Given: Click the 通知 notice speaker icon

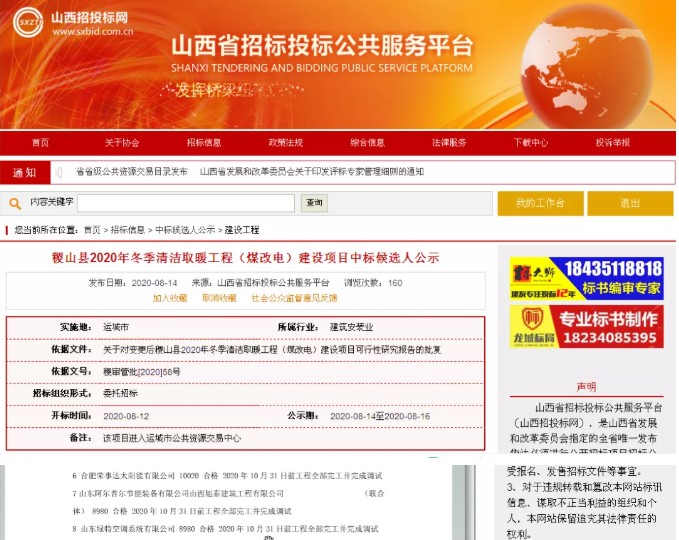Looking at the screenshot, I should pyautogui.click(x=59, y=172).
